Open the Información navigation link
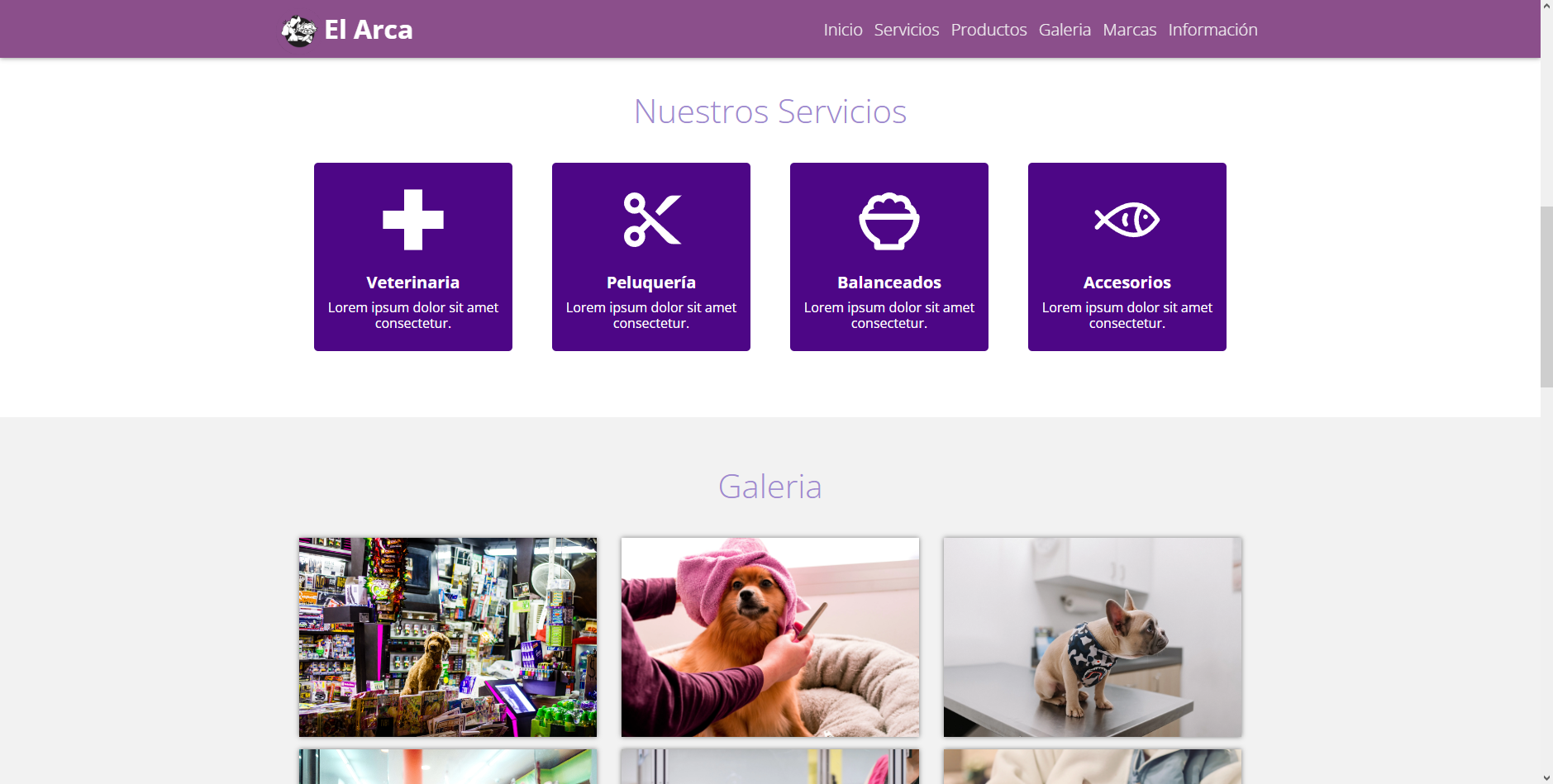 1212,30
